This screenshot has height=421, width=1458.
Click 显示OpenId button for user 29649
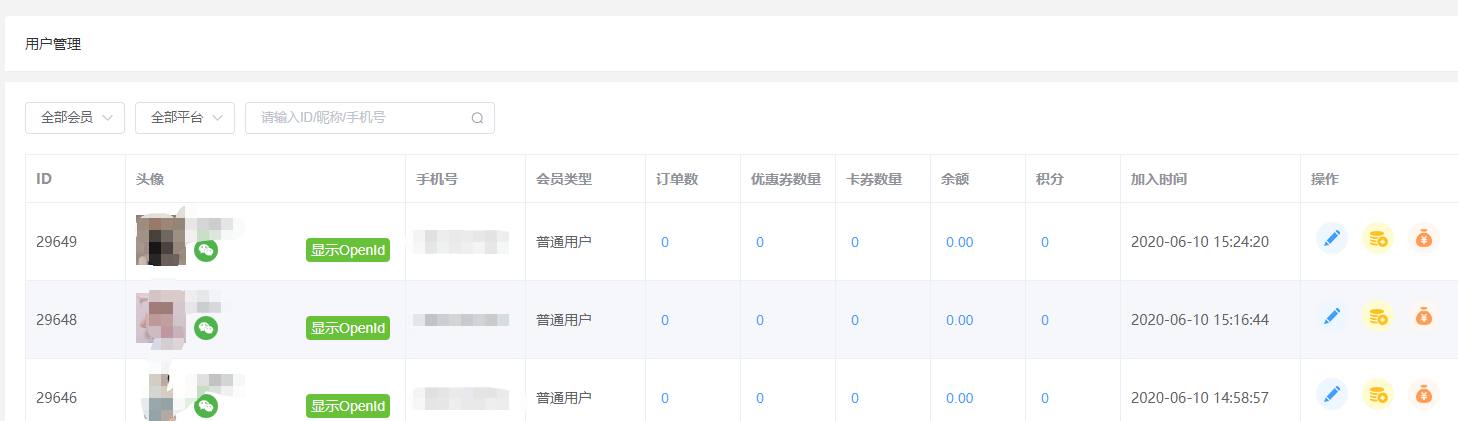tap(347, 251)
